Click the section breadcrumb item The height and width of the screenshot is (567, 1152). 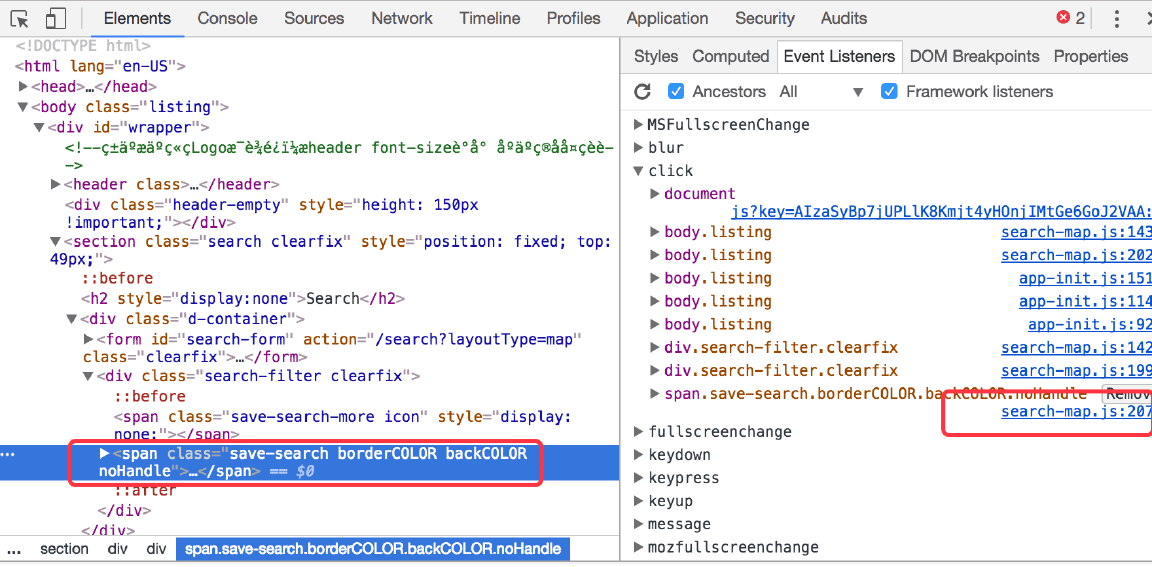(65, 549)
